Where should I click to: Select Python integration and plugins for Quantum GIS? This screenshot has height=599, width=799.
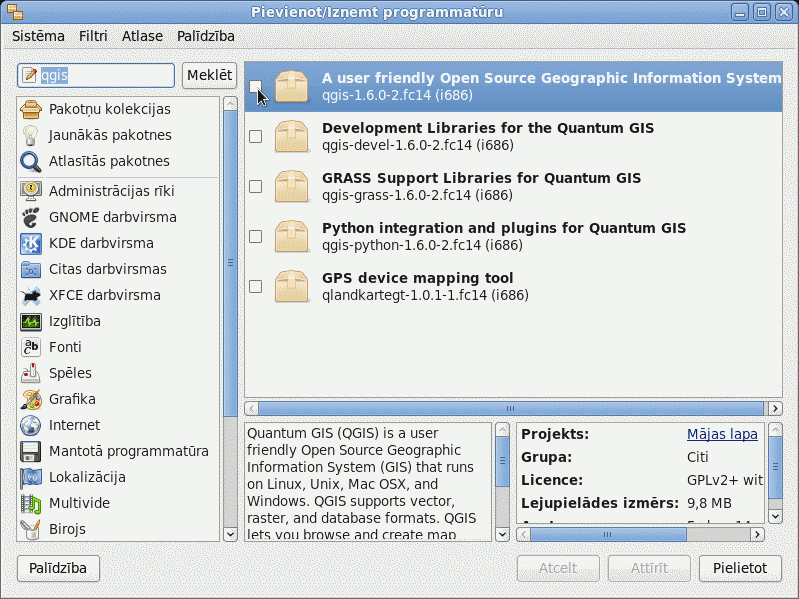point(513,236)
